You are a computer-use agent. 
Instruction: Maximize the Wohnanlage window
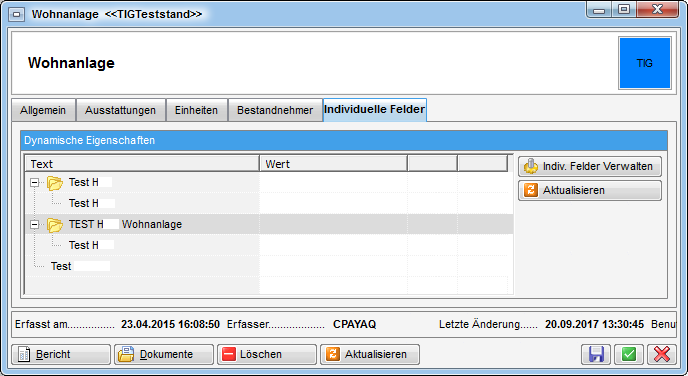pyautogui.click(x=624, y=10)
